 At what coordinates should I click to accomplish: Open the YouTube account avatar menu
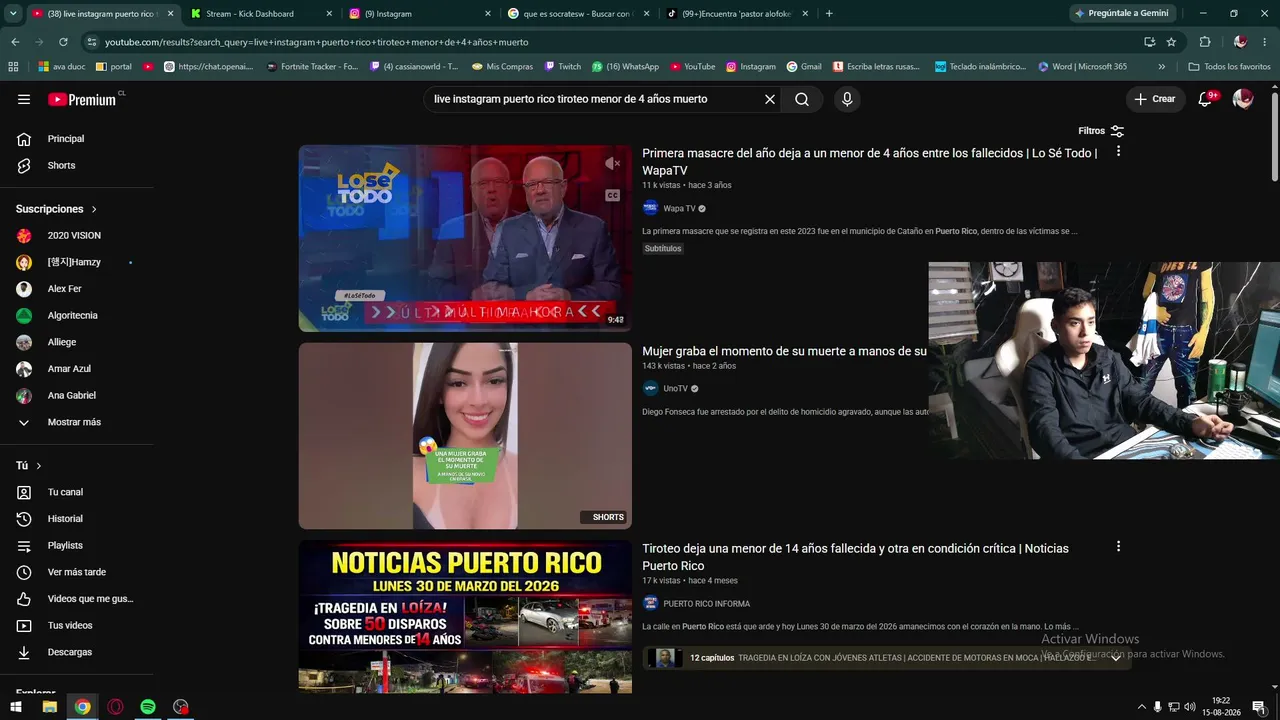[x=1243, y=99]
